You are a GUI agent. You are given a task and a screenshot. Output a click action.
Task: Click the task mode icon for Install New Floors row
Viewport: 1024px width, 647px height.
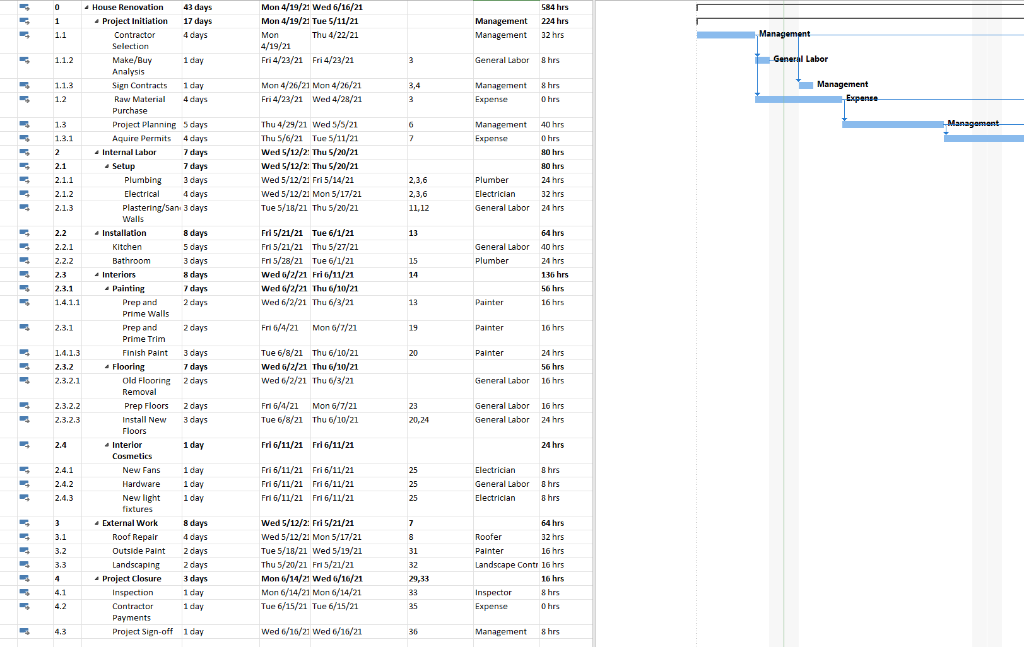(x=24, y=419)
